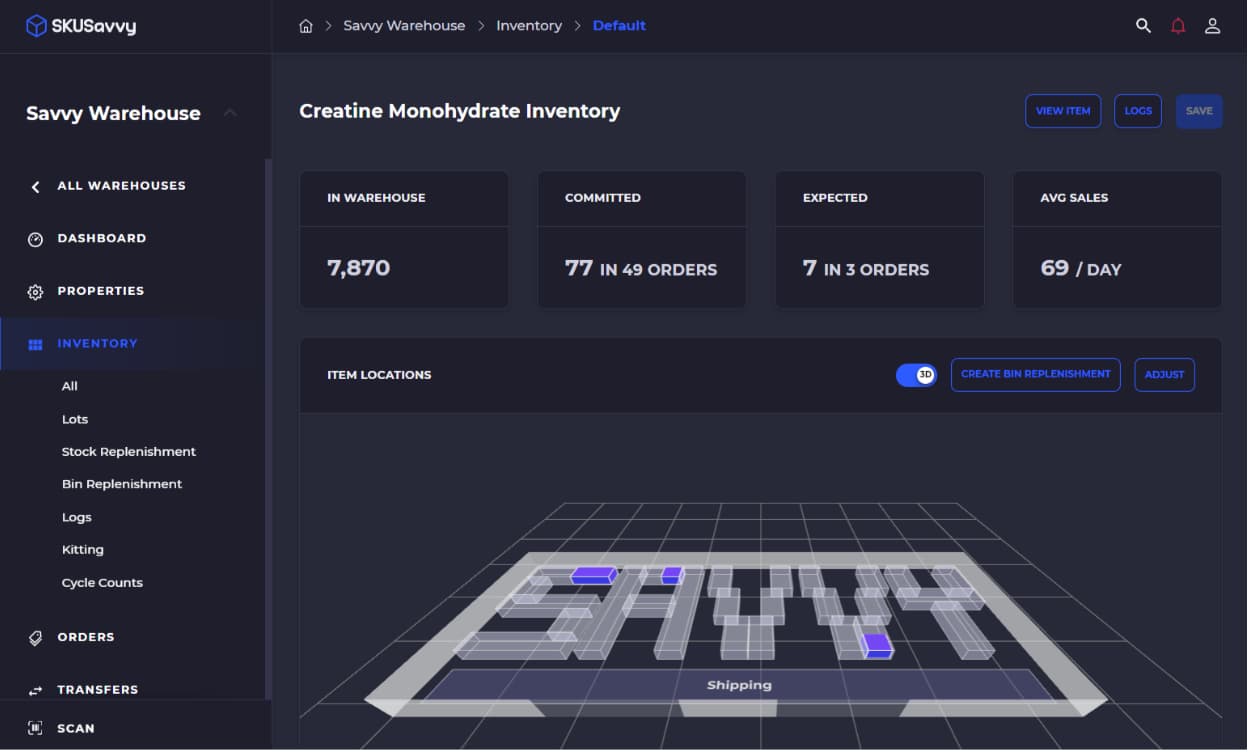Collapse the Inventory sidebar section

coord(97,344)
